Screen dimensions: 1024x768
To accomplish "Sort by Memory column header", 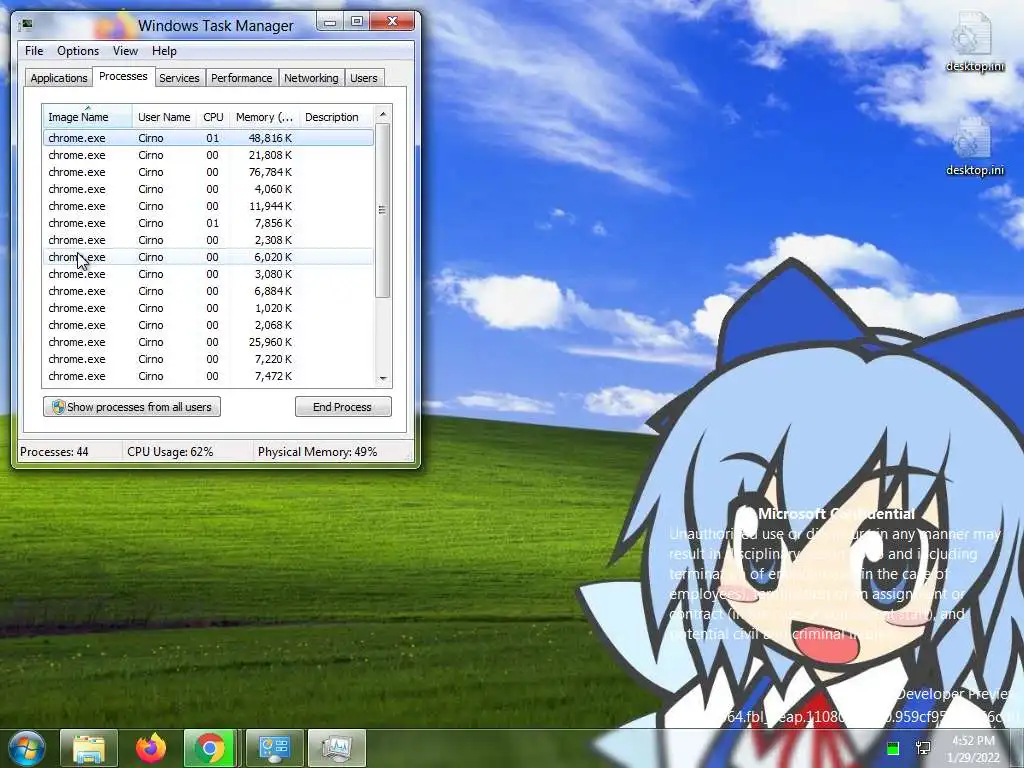I will (x=264, y=117).
